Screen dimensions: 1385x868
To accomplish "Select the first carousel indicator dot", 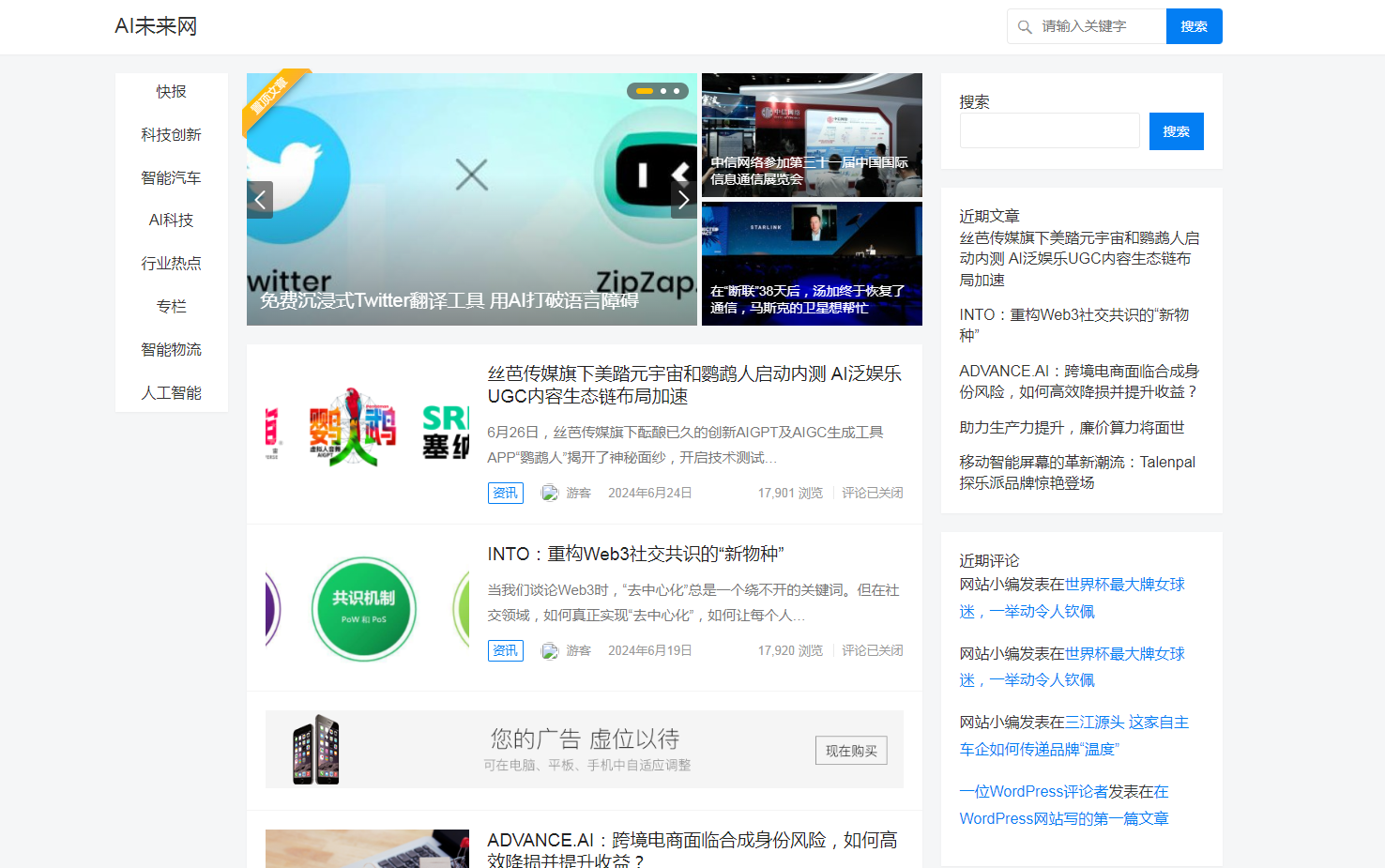I will [645, 91].
